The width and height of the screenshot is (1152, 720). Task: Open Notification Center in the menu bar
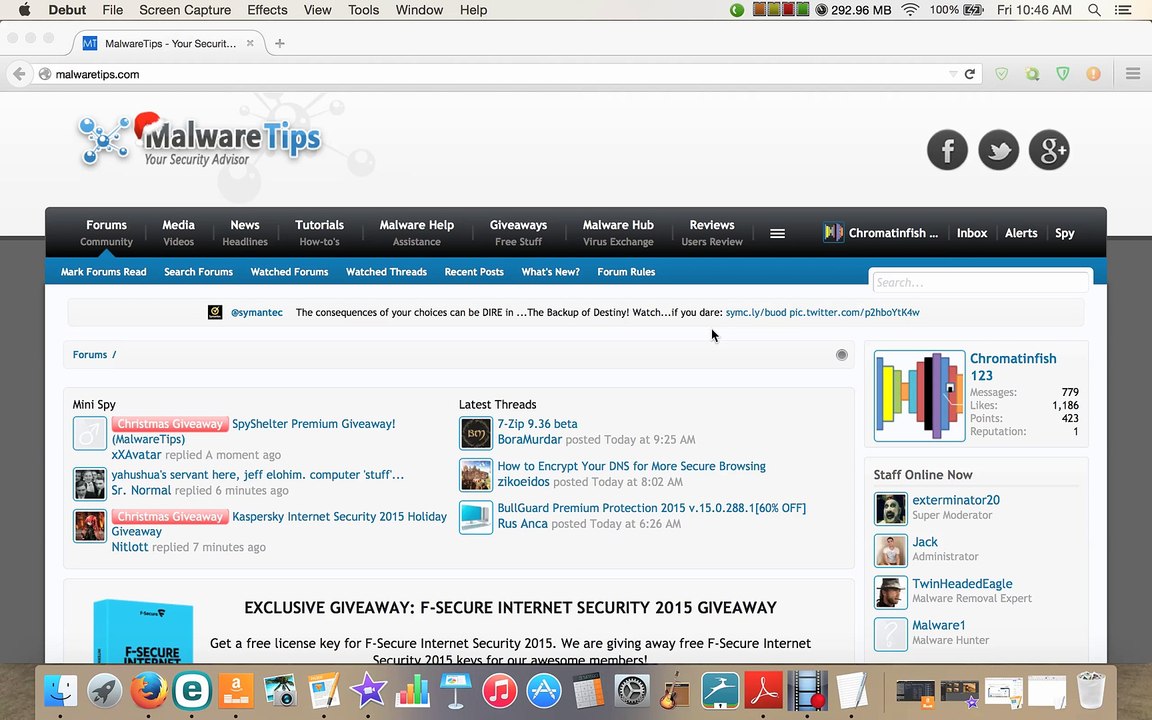pyautogui.click(x=1123, y=10)
